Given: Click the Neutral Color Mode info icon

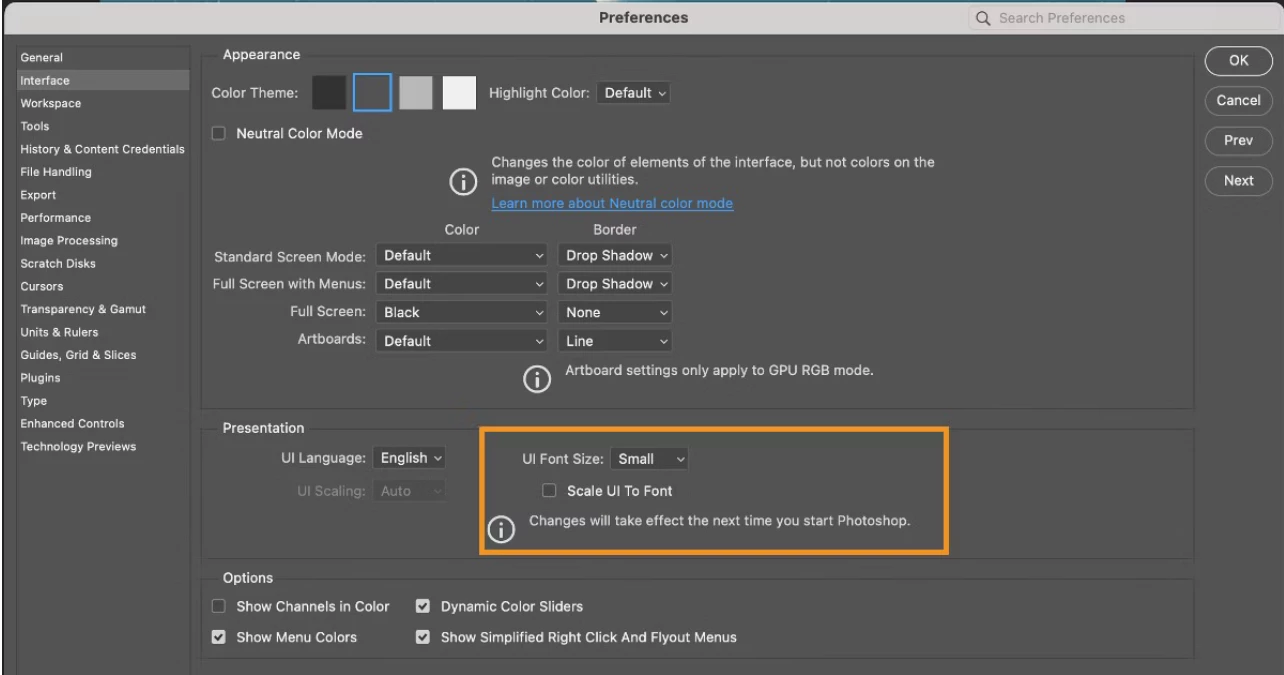Looking at the screenshot, I should pos(461,182).
